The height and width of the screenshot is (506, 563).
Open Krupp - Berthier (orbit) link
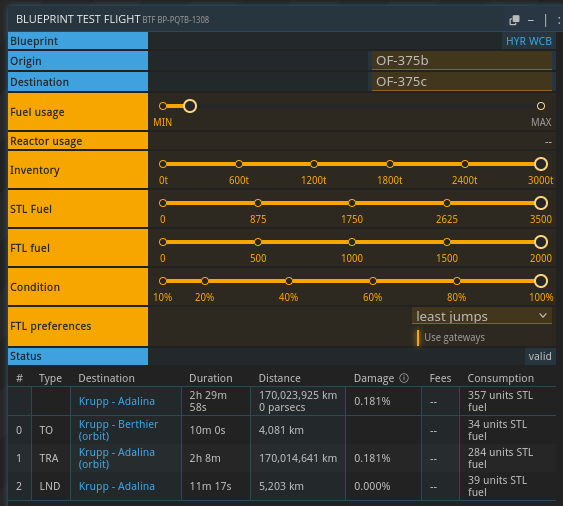[118, 430]
